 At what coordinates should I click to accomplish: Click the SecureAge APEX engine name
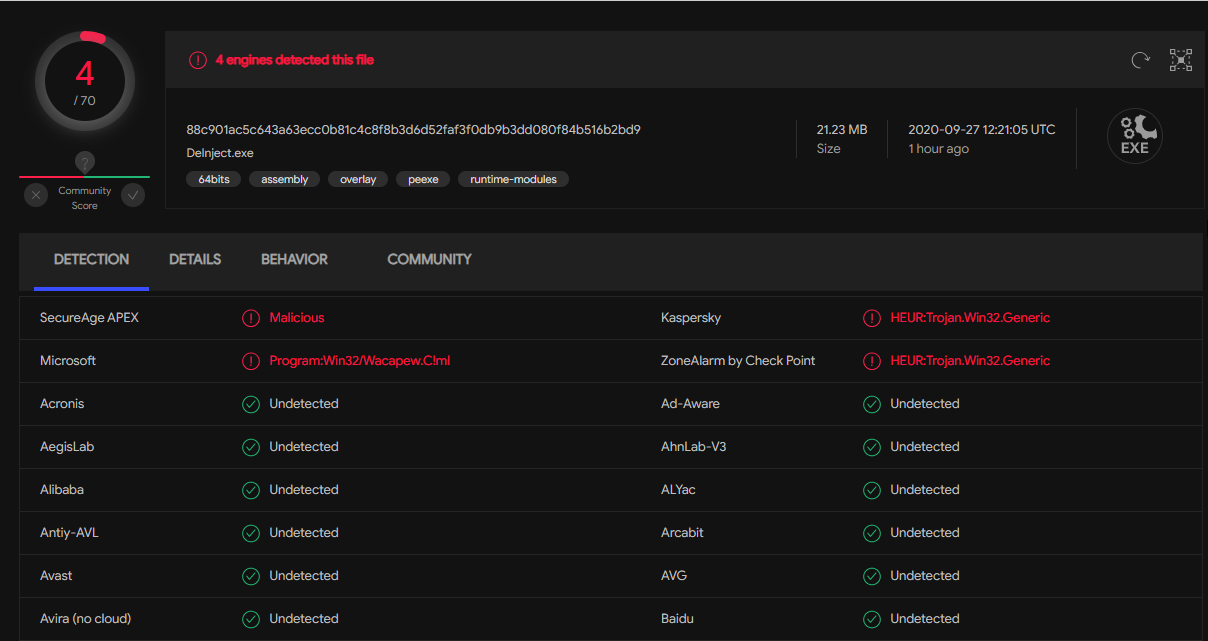pyautogui.click(x=90, y=318)
